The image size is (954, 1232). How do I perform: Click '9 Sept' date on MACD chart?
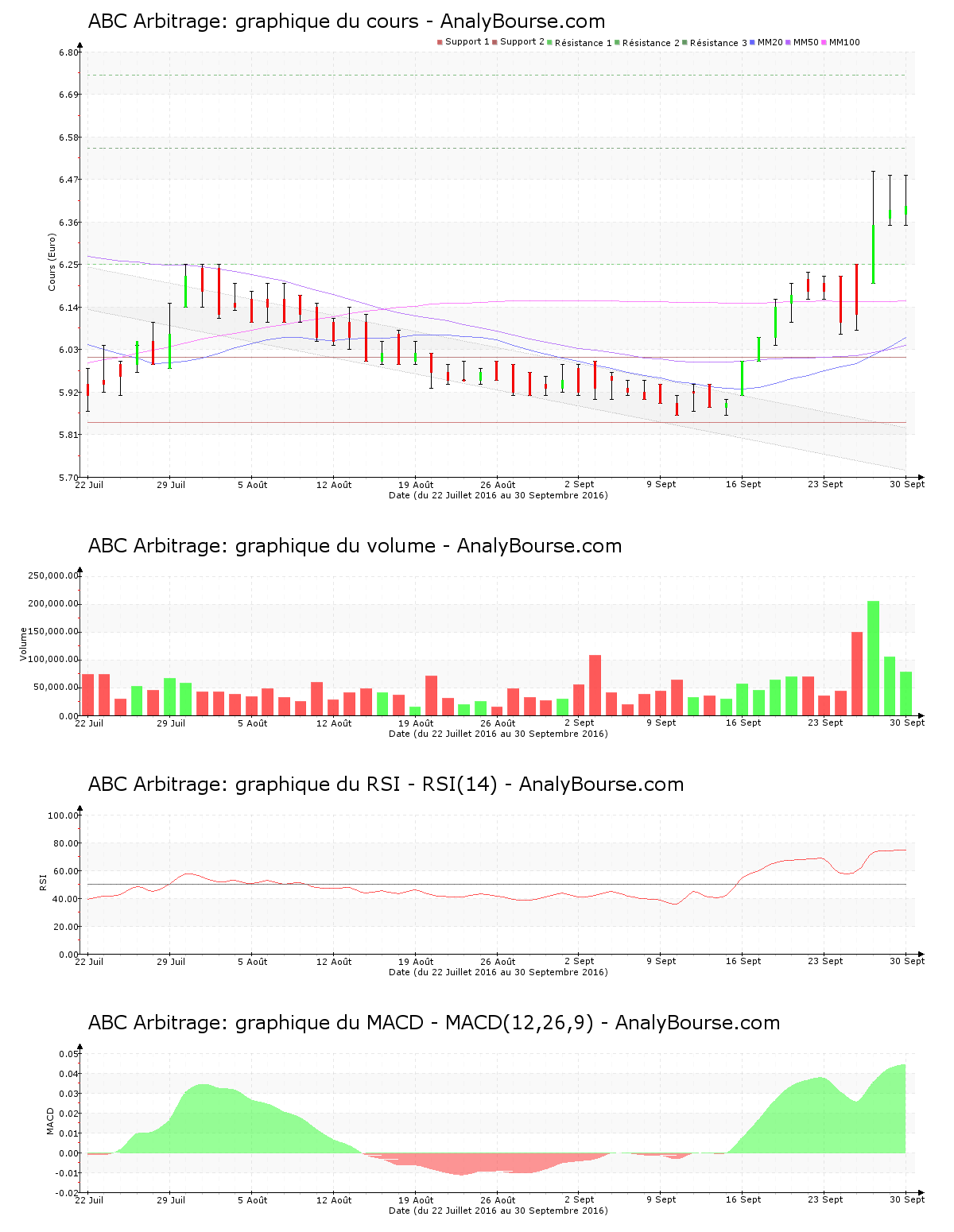pyautogui.click(x=661, y=1200)
